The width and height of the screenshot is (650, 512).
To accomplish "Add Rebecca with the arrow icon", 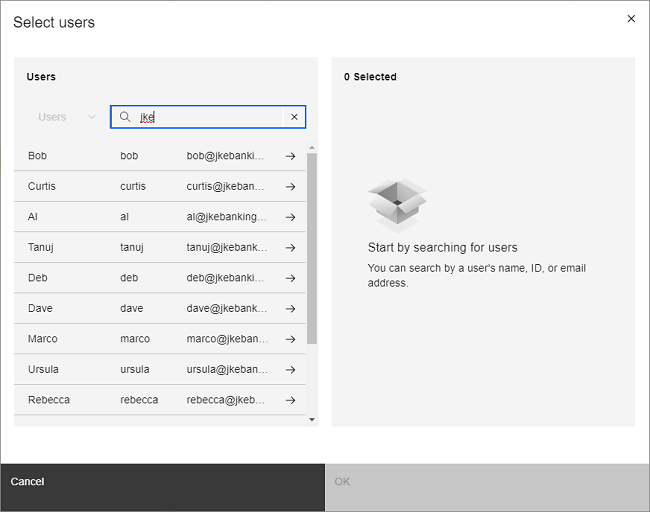I will (x=290, y=400).
